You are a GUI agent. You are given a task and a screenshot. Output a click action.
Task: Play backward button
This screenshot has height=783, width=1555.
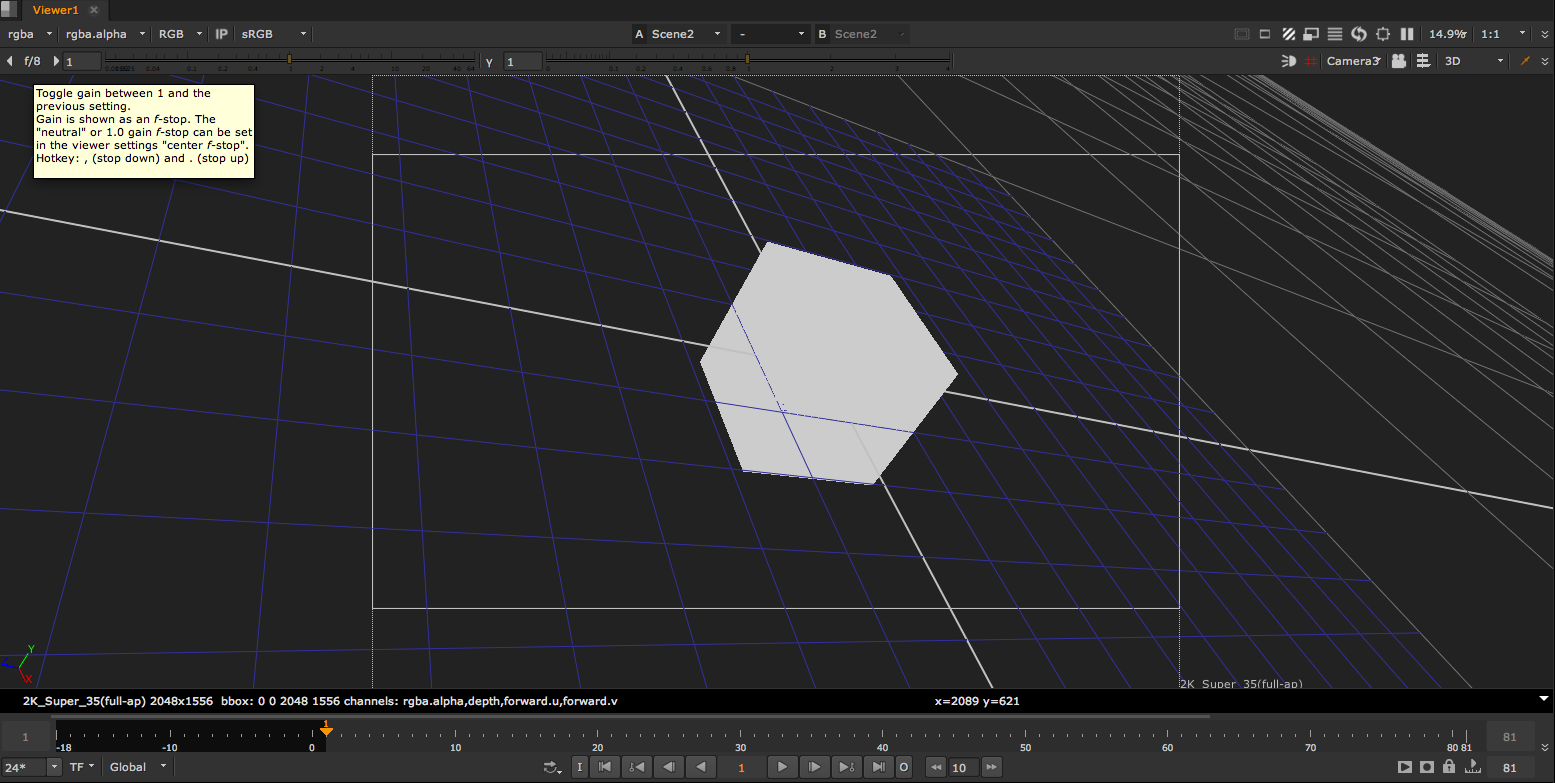click(x=701, y=767)
